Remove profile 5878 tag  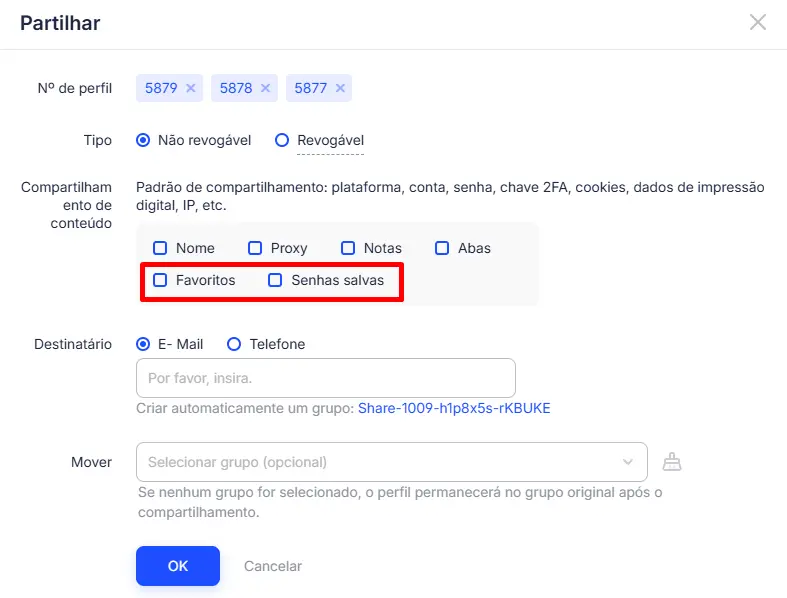tap(265, 88)
